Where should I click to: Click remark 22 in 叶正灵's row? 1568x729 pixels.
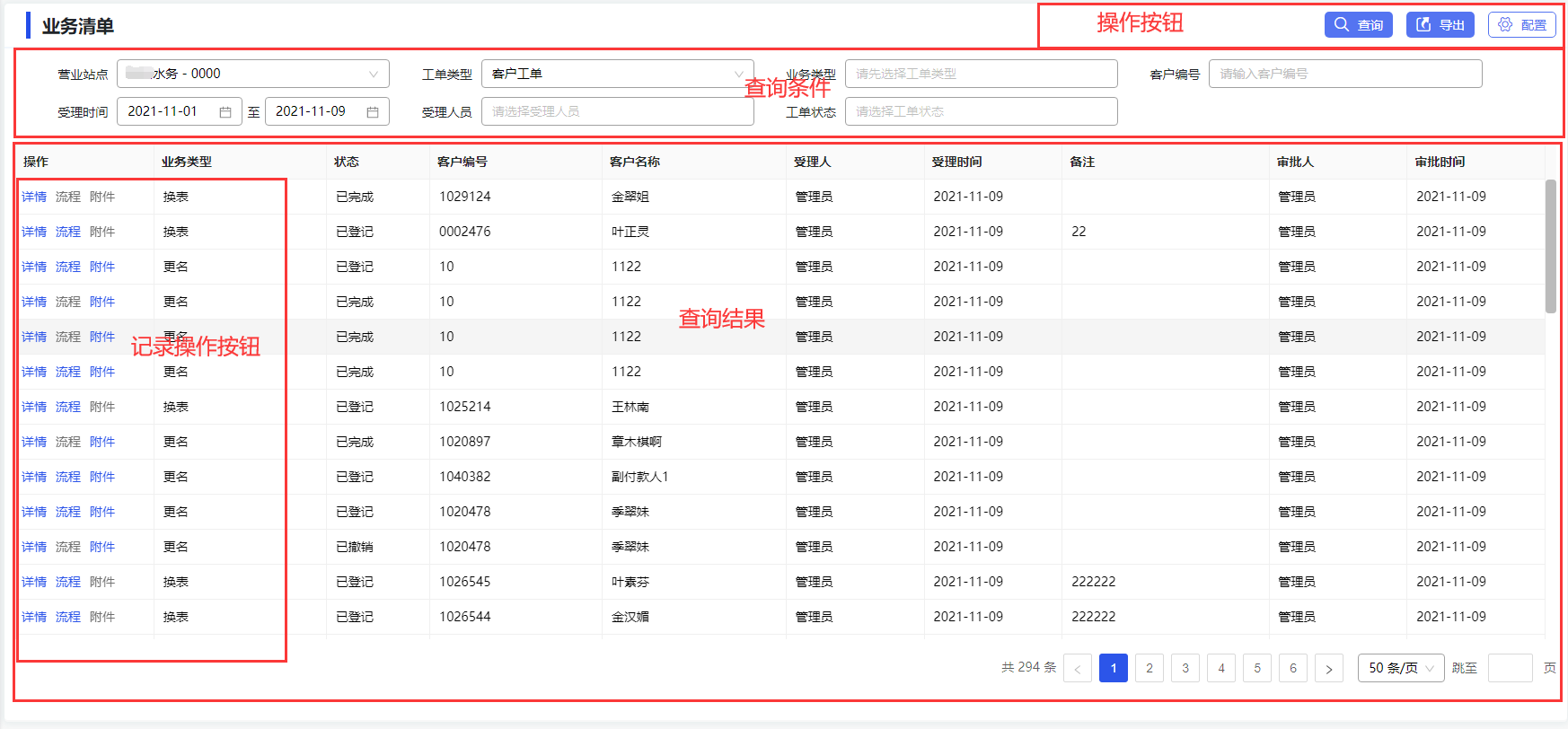pyautogui.click(x=1079, y=232)
